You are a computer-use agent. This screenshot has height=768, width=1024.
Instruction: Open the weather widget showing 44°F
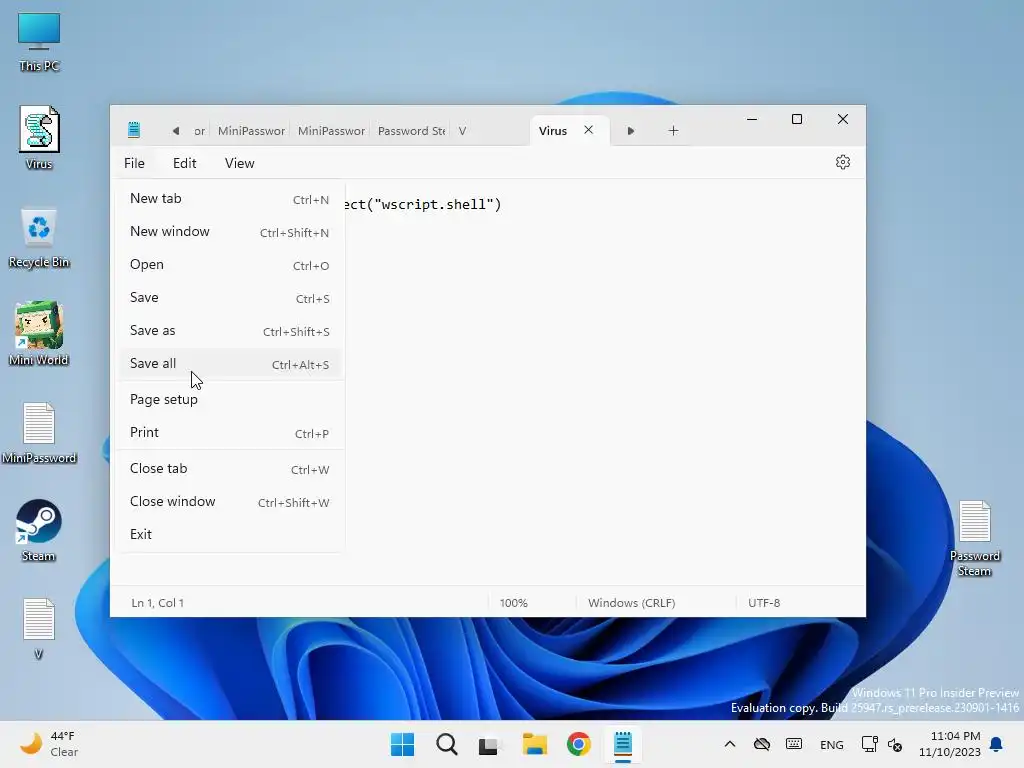pos(49,744)
